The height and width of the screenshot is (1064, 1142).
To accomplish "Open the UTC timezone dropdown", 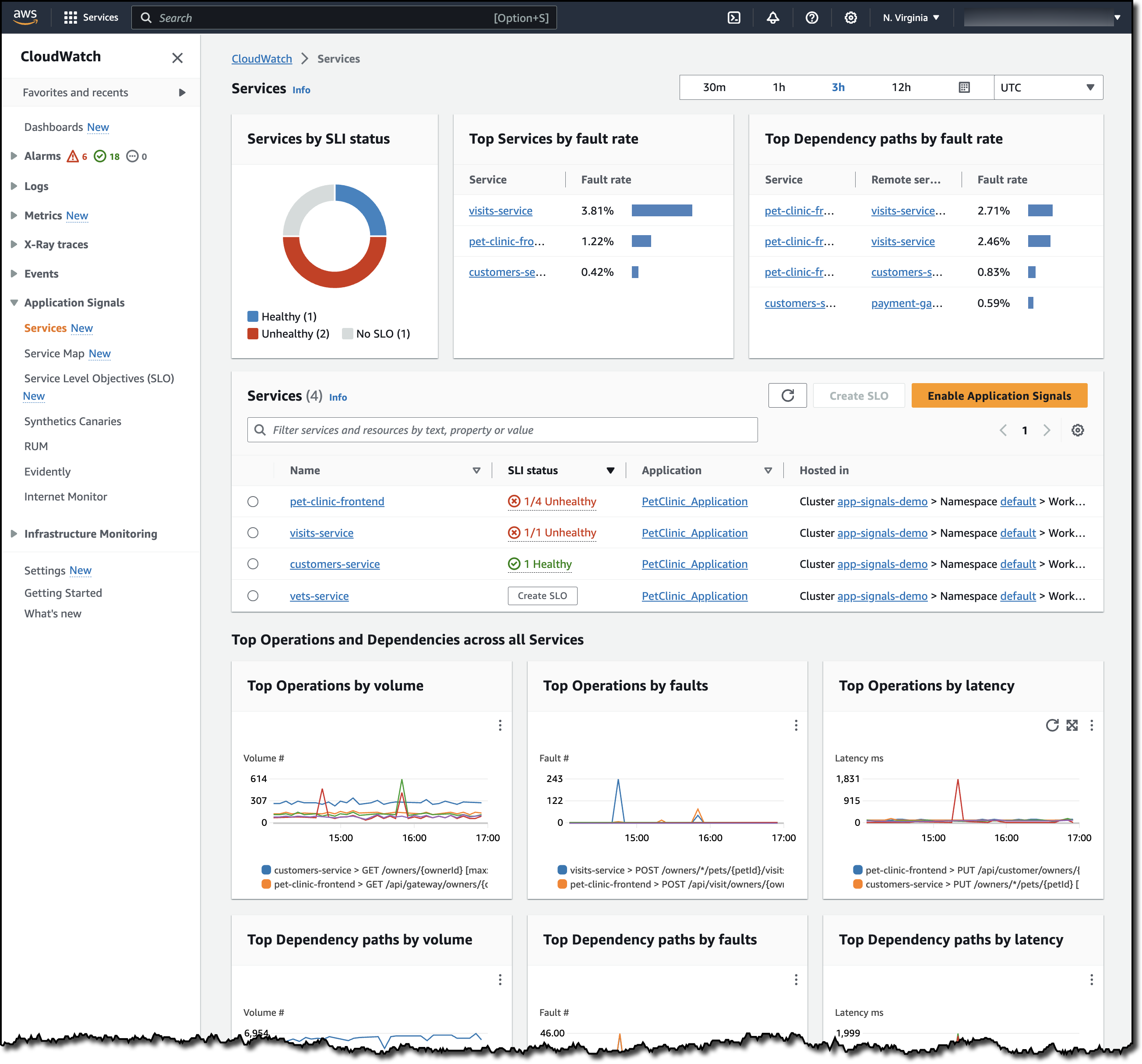I will coord(1048,87).
